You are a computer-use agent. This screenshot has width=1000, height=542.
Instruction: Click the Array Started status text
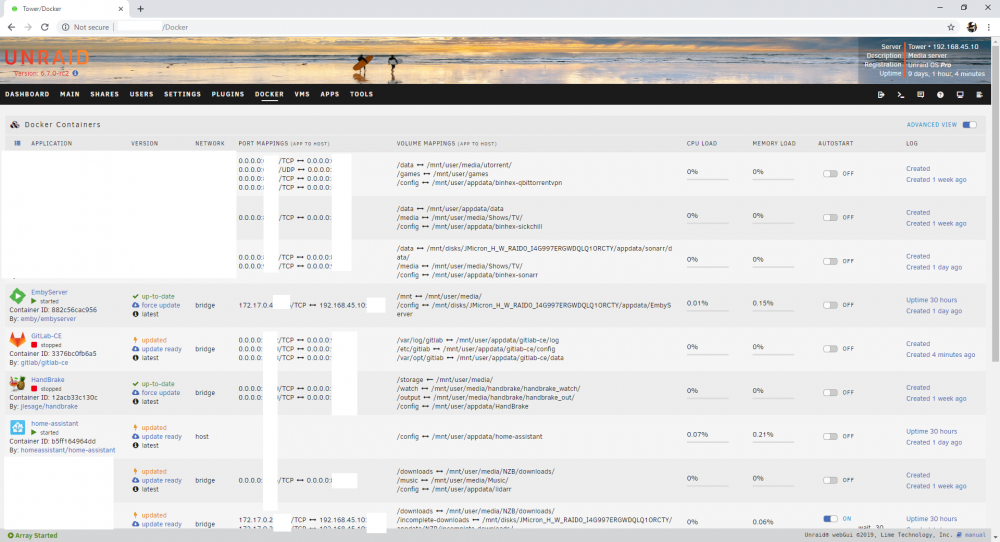(36, 536)
